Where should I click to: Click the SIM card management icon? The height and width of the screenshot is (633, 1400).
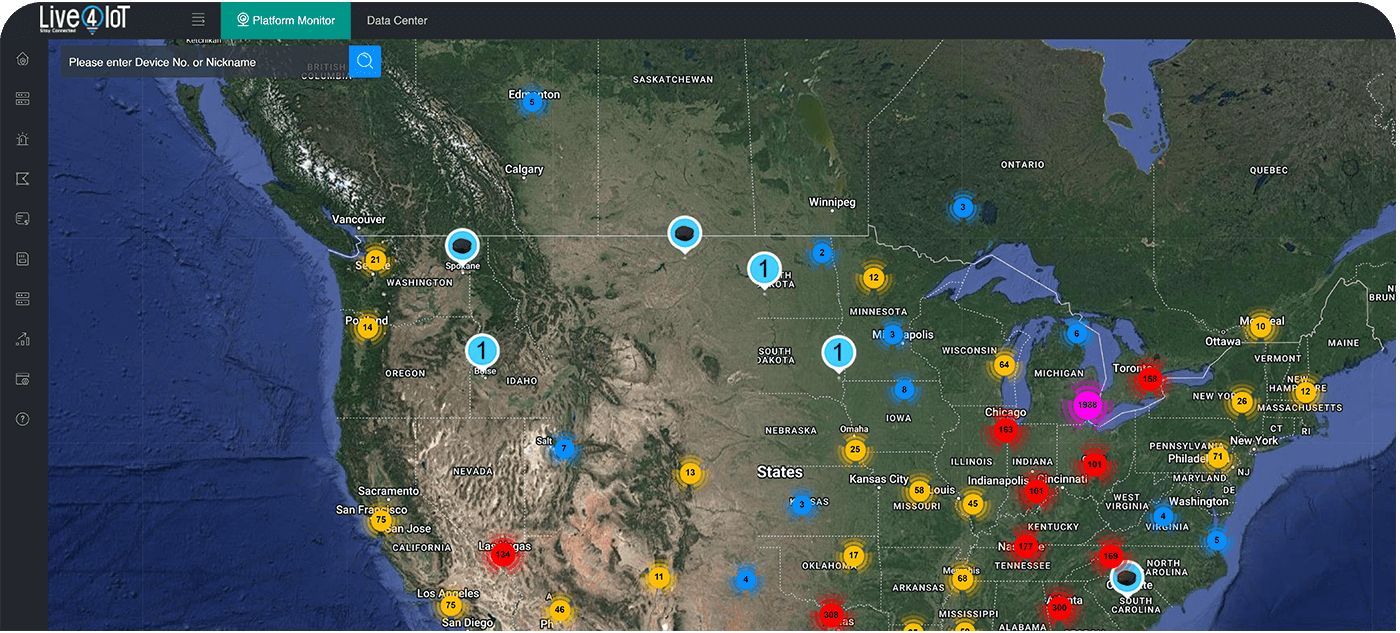point(22,258)
